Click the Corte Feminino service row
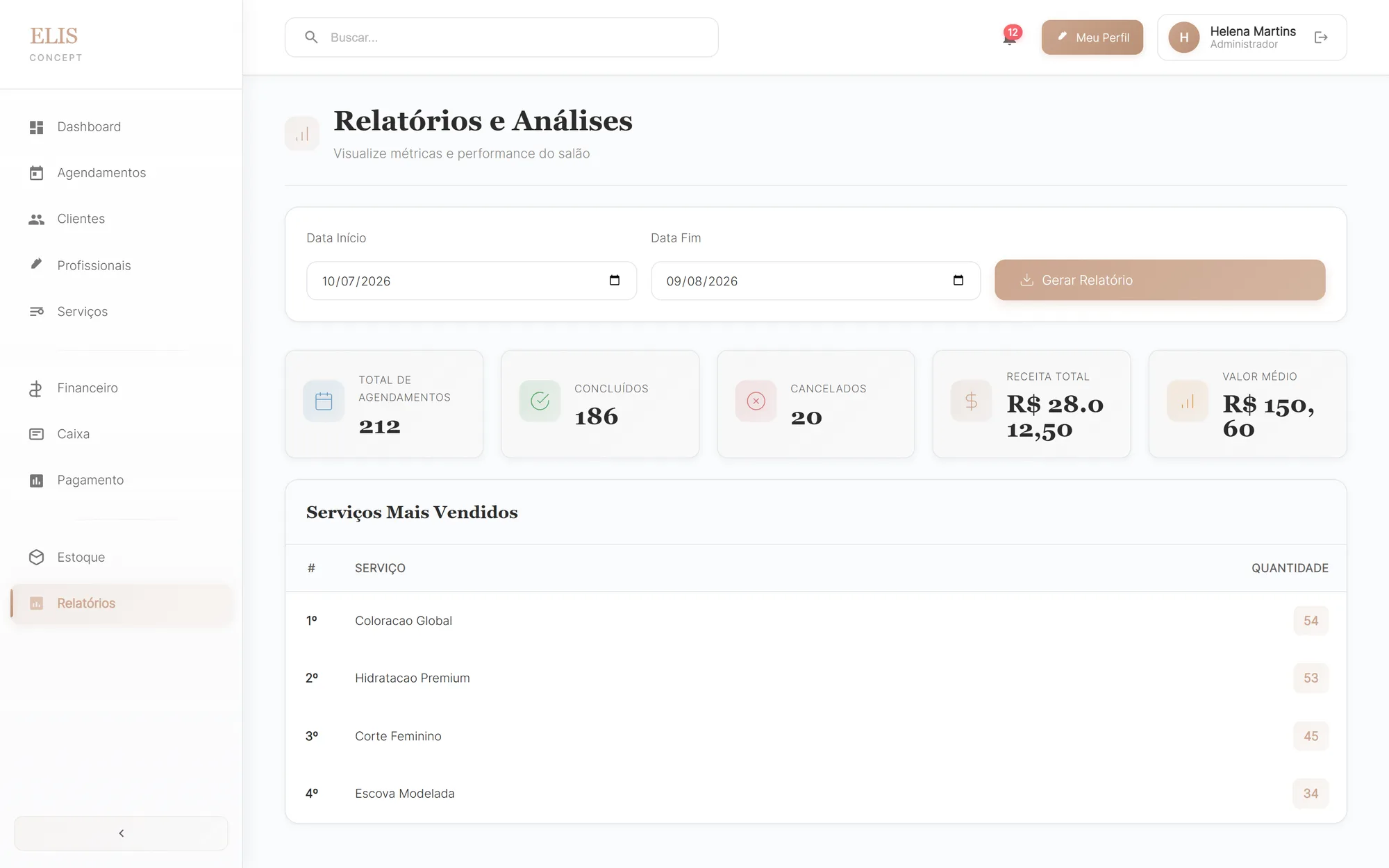The image size is (1389, 868). click(x=816, y=736)
